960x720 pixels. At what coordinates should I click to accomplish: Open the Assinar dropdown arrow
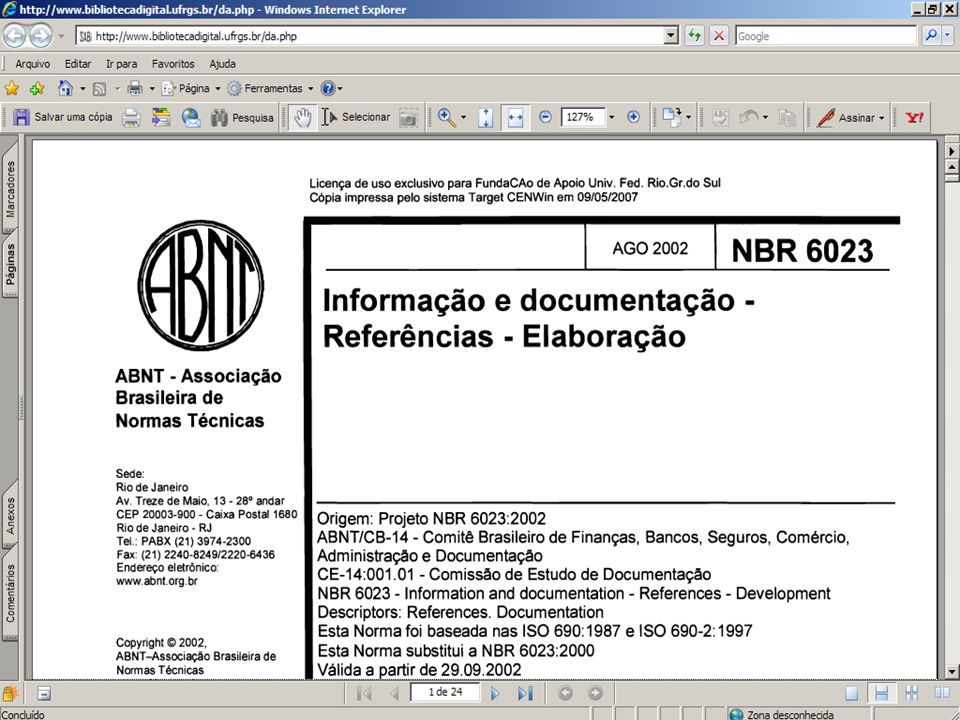882,118
